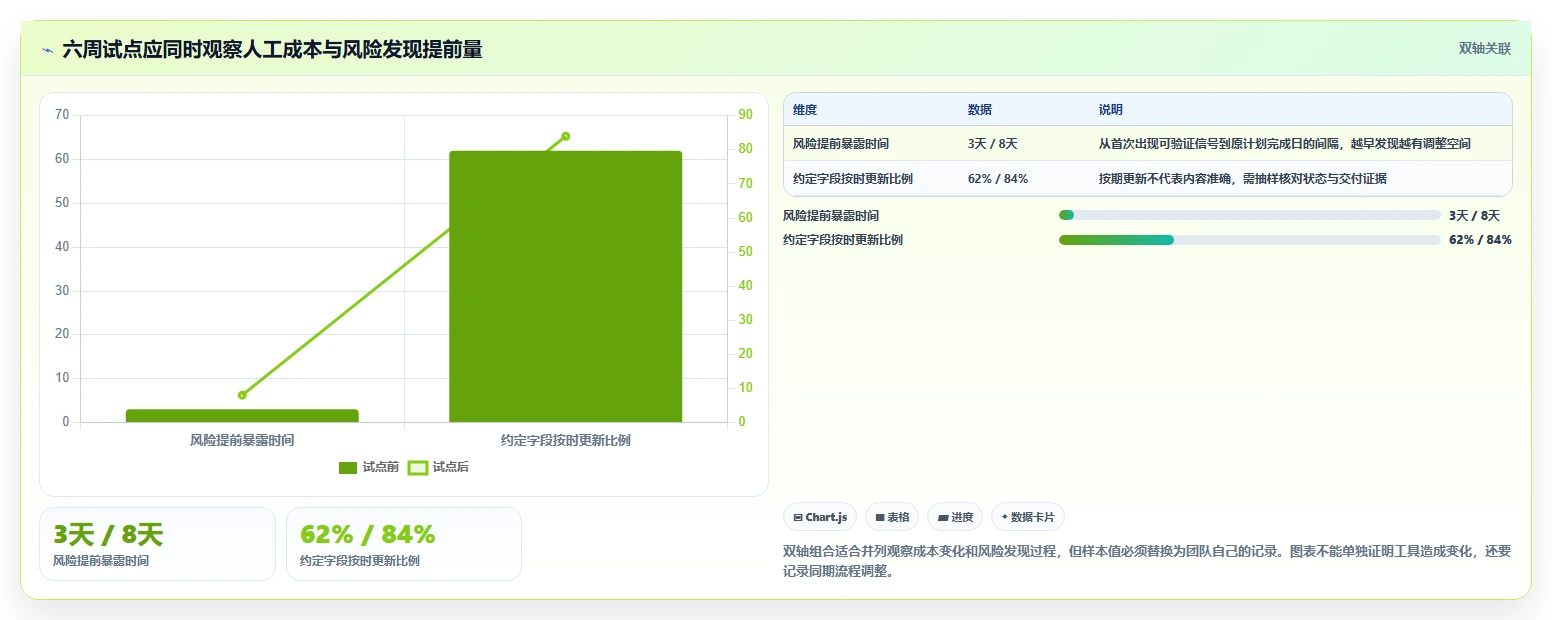Select the Chart.js chip

(x=820, y=517)
